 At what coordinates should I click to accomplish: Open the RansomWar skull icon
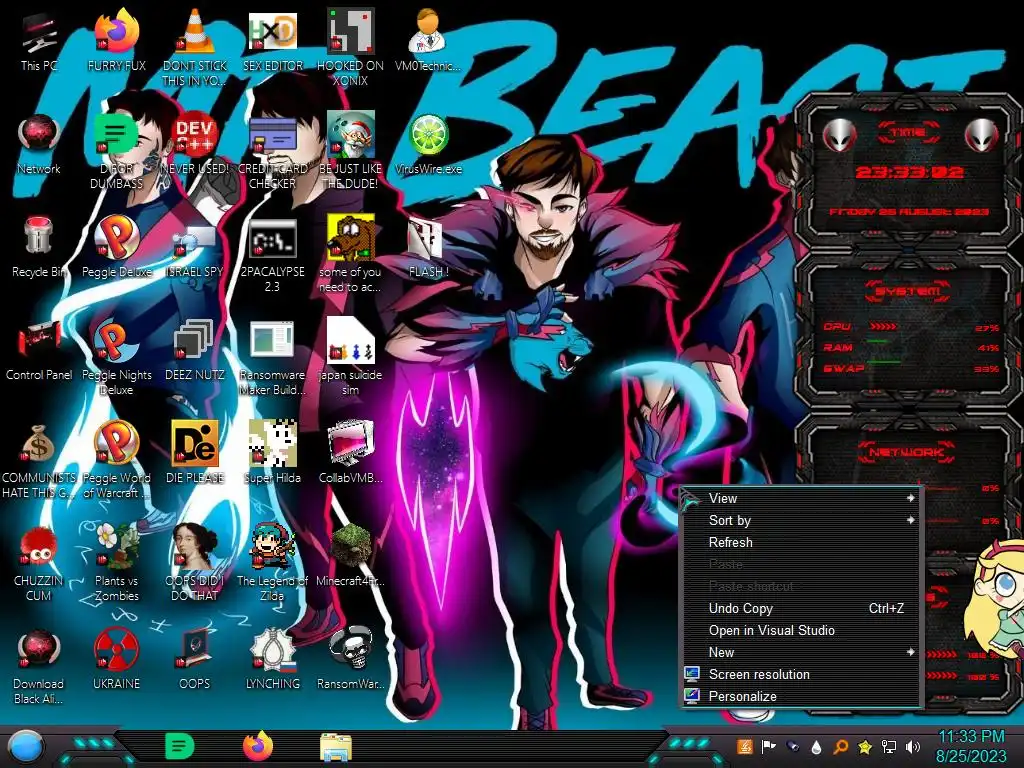tap(350, 659)
